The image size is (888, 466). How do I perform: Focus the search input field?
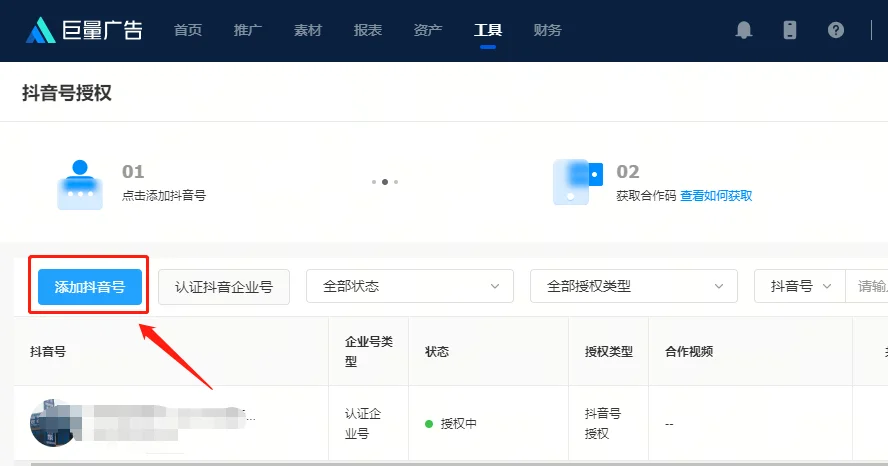tap(866, 286)
